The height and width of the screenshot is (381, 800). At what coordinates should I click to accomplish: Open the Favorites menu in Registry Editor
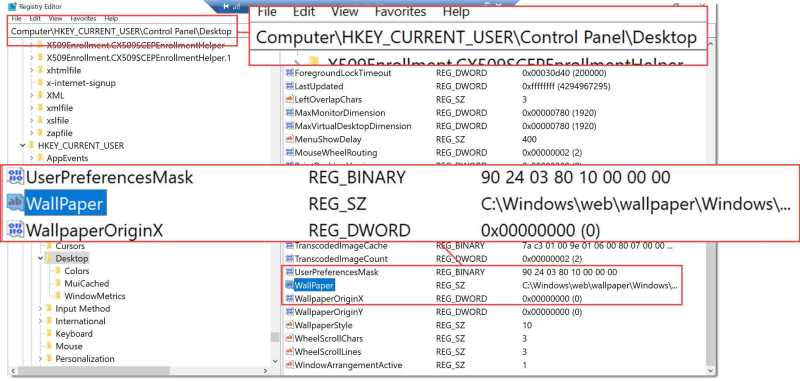(x=83, y=18)
